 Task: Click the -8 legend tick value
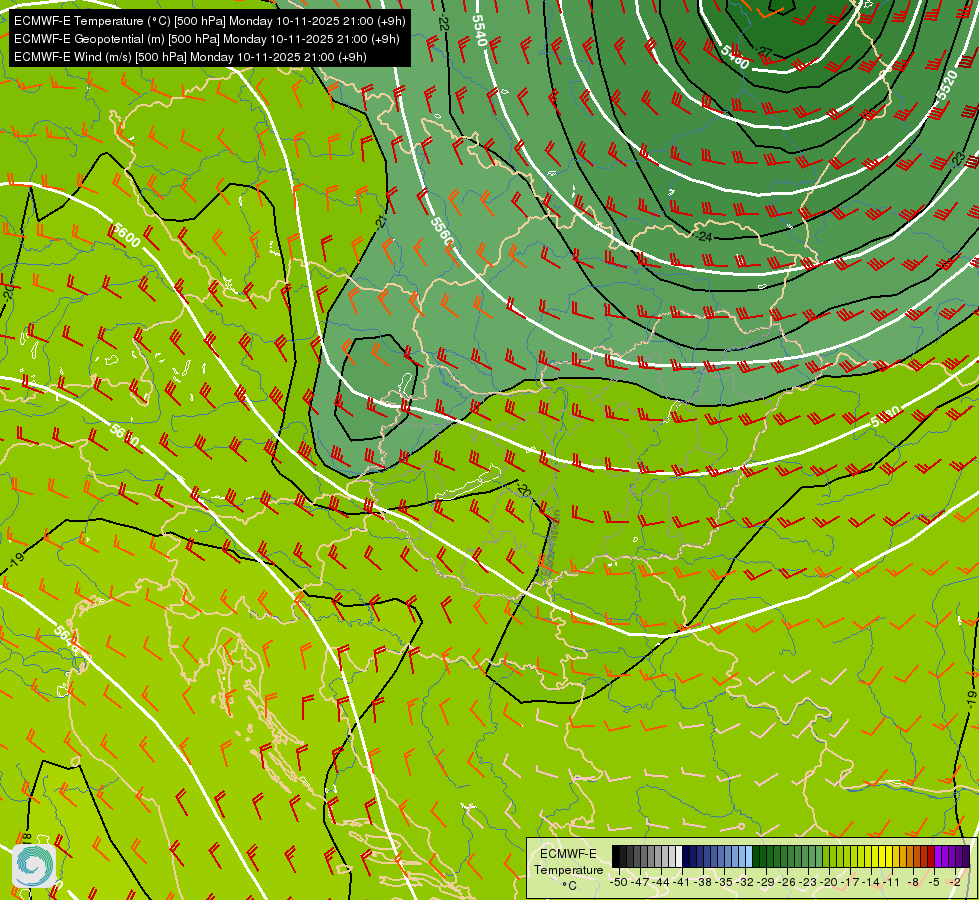(x=913, y=882)
